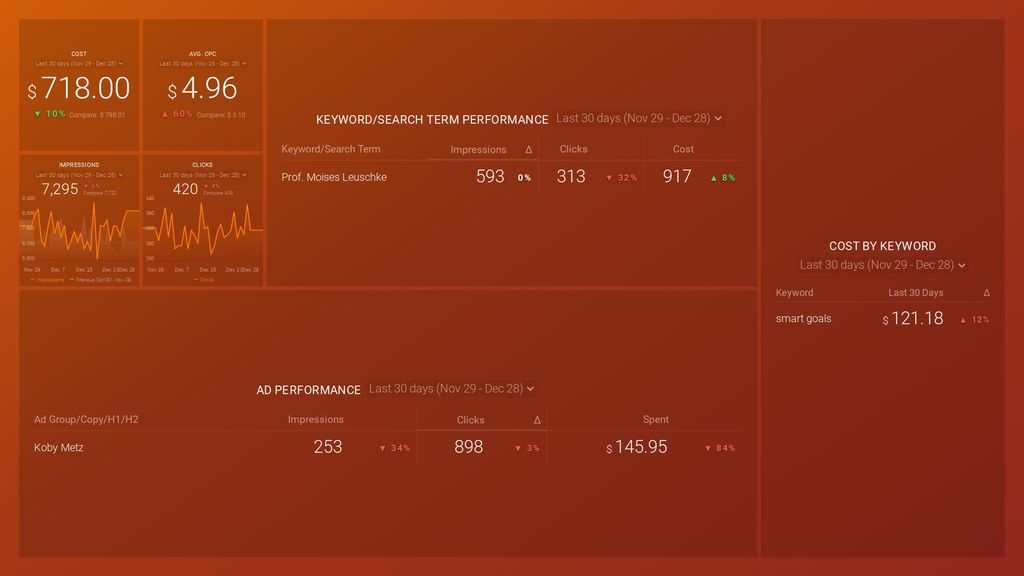Click the green 8% up arrow beside Cost 917
1024x576 pixels.
724,177
